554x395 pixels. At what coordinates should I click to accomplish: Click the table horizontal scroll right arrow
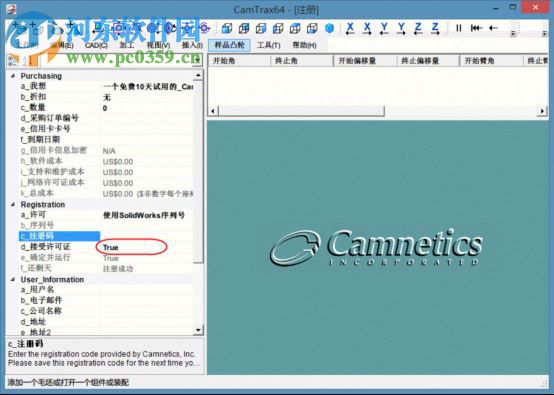[x=542, y=111]
